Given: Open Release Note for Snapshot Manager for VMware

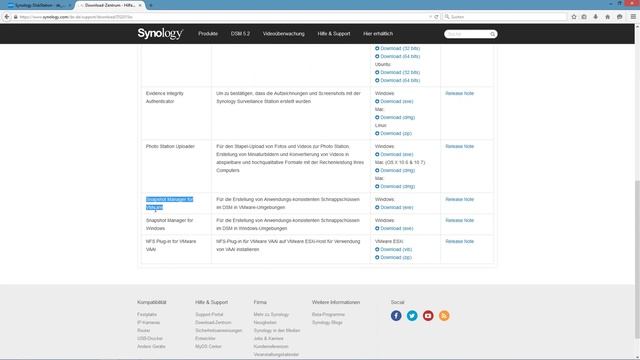Looking at the screenshot, I should click(459, 199).
